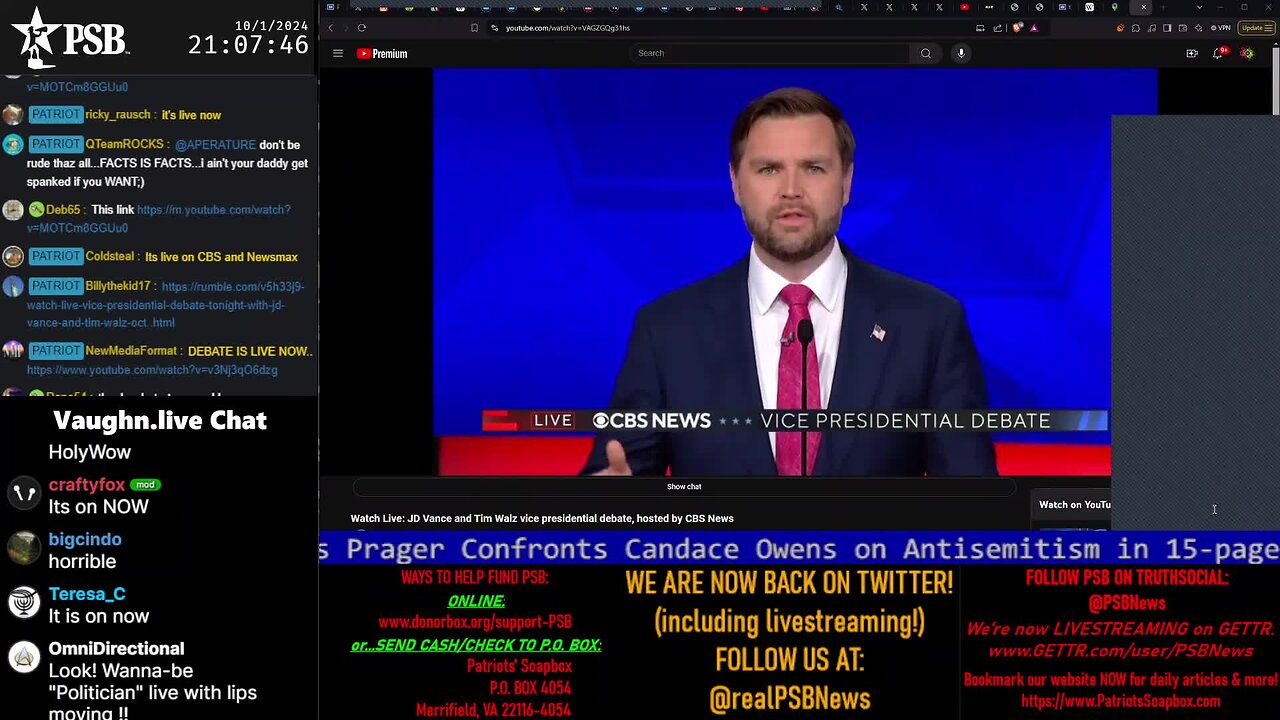This screenshot has width=1280, height=720.
Task: Click the Show chat button
Action: coord(684,487)
